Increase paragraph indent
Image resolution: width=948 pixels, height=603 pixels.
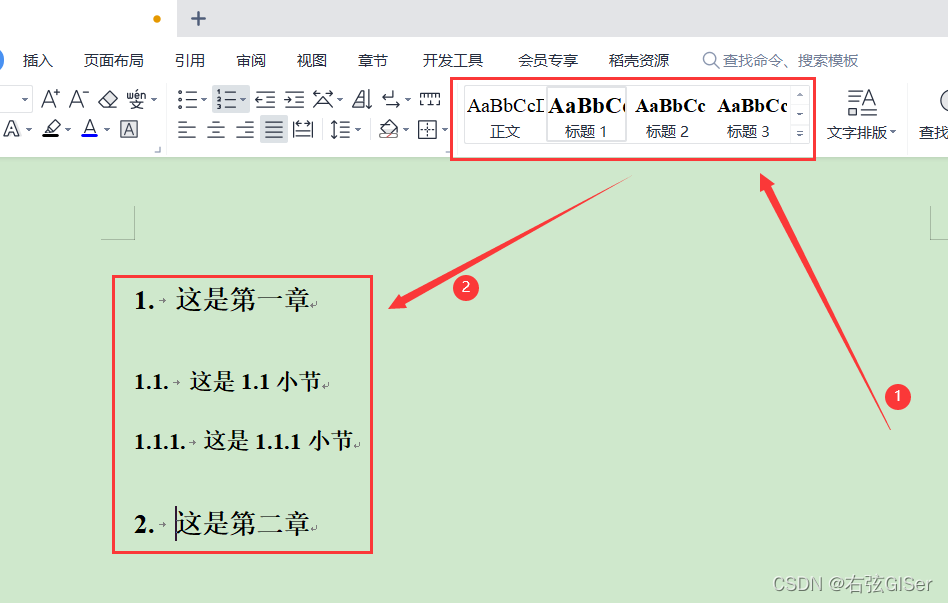294,99
